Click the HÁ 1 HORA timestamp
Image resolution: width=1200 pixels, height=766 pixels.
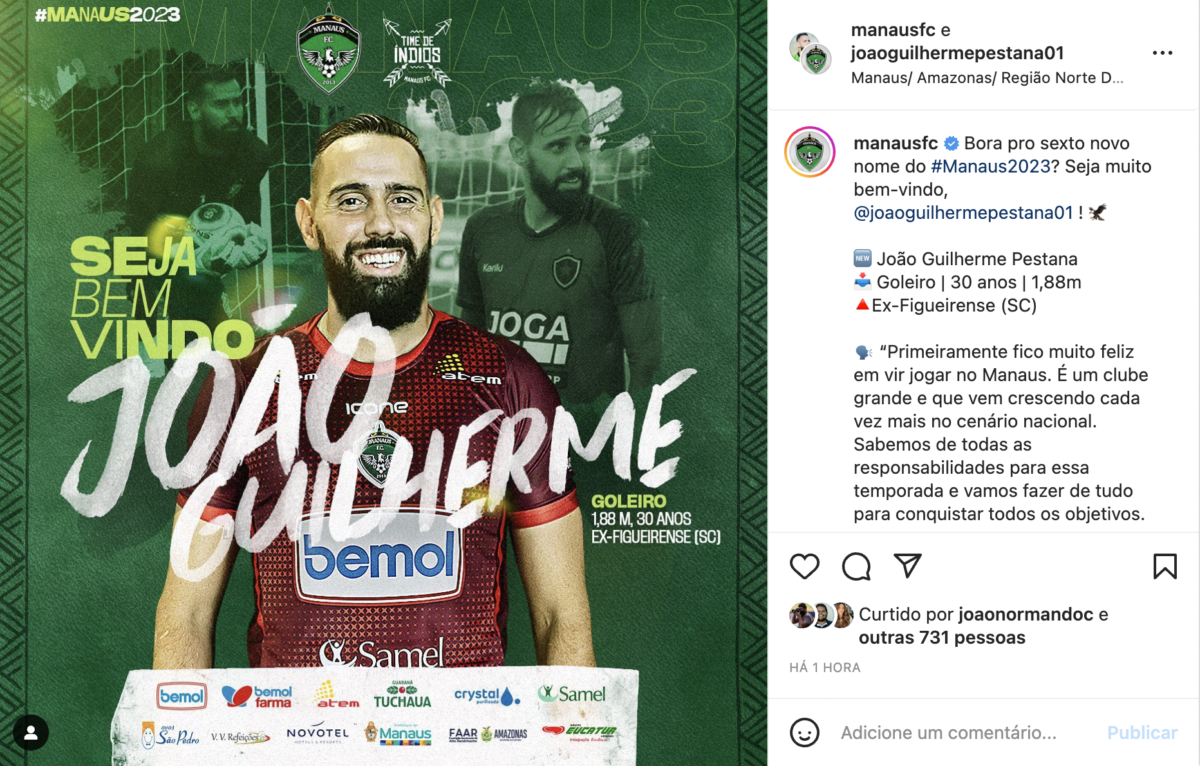pos(825,667)
